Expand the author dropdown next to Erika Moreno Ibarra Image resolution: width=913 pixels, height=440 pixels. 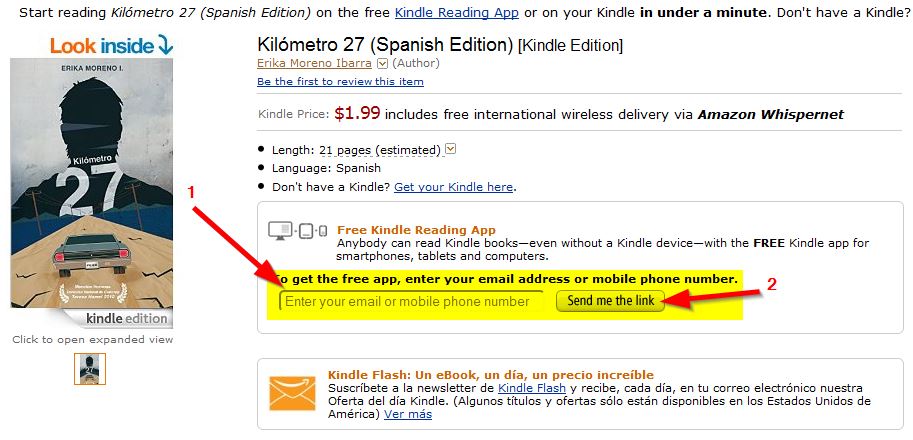[383, 63]
